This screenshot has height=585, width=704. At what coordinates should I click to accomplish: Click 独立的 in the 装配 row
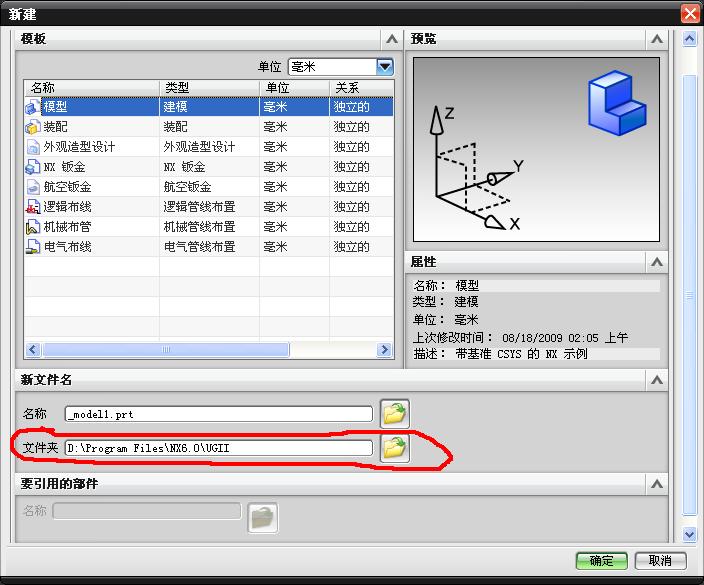pos(352,127)
